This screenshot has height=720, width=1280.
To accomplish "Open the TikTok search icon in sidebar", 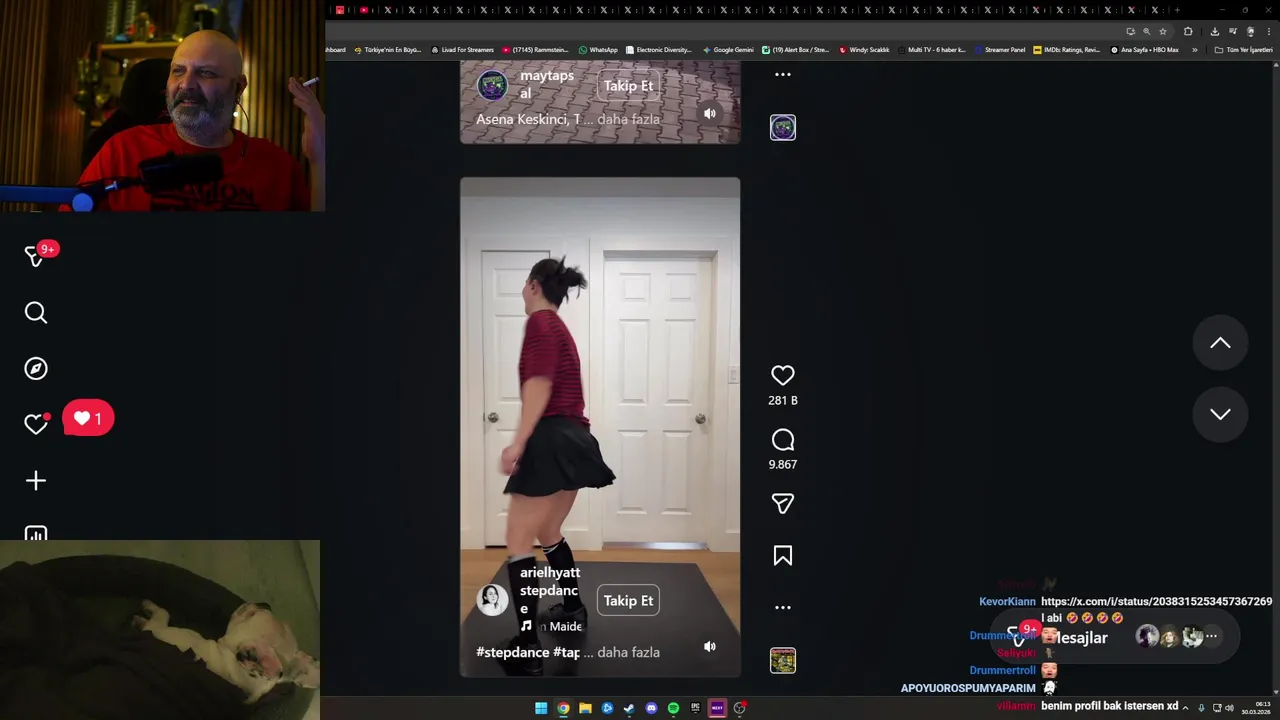I will (36, 313).
